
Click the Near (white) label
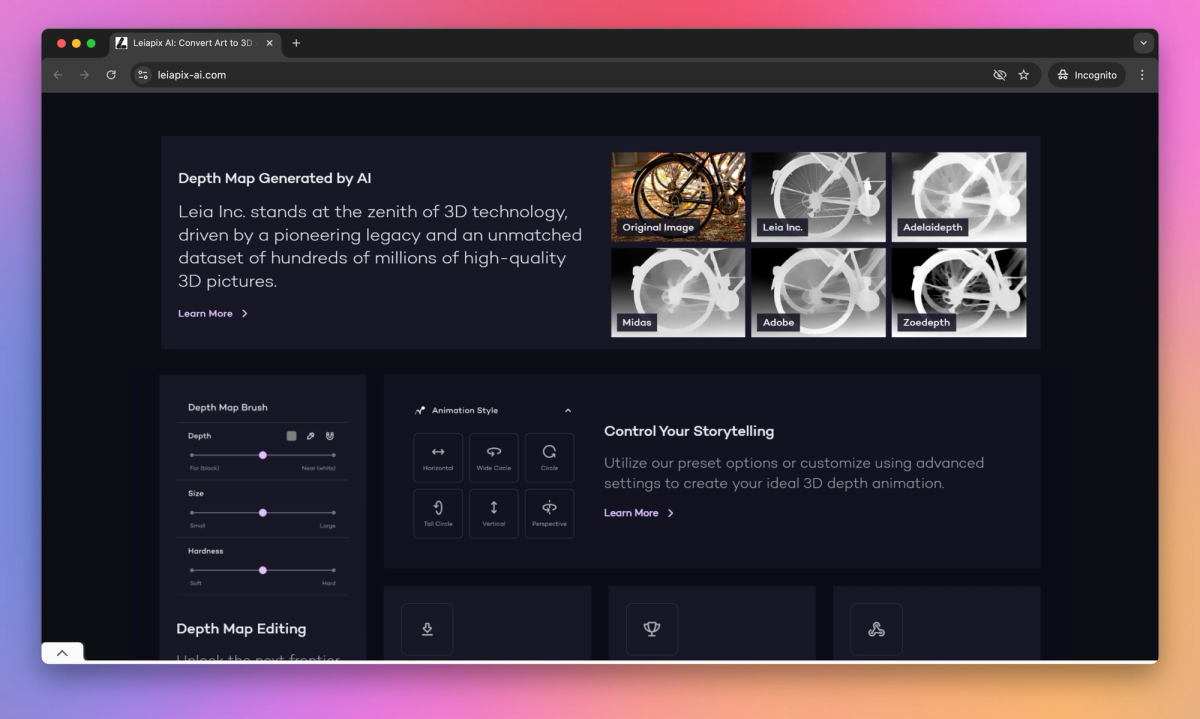[x=319, y=468]
